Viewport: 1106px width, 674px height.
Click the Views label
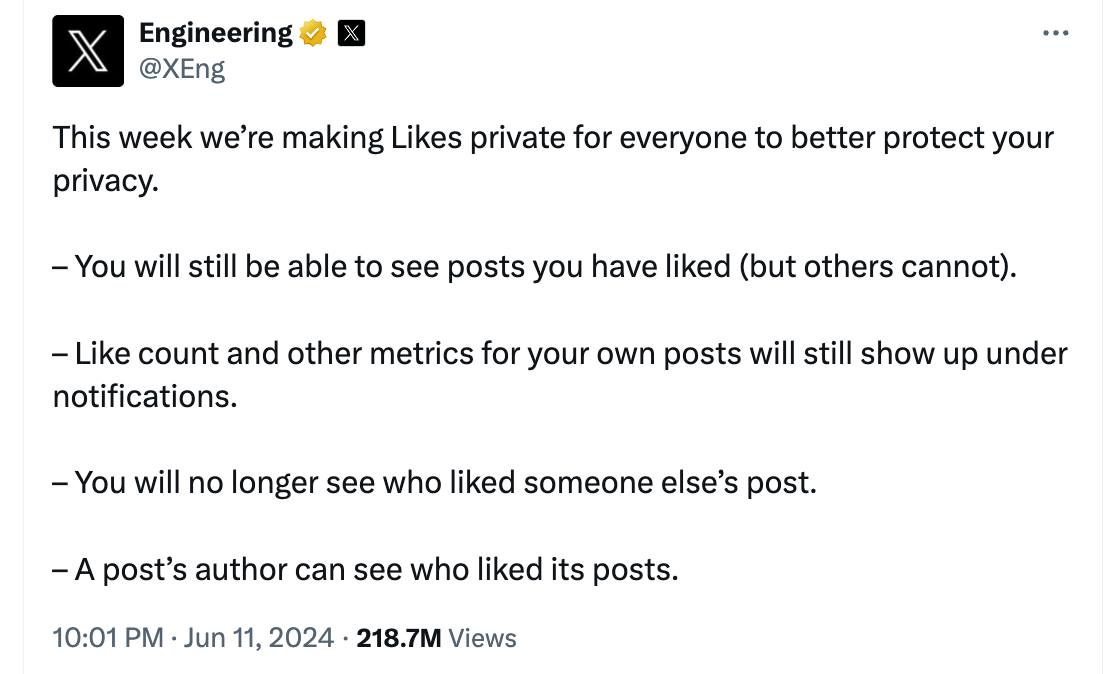click(483, 638)
